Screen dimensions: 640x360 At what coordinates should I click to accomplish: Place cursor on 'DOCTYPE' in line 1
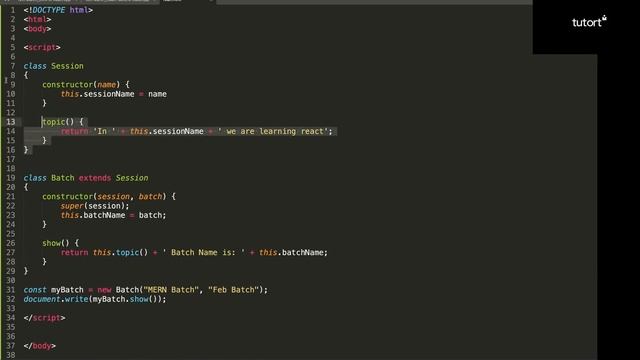tap(49, 10)
